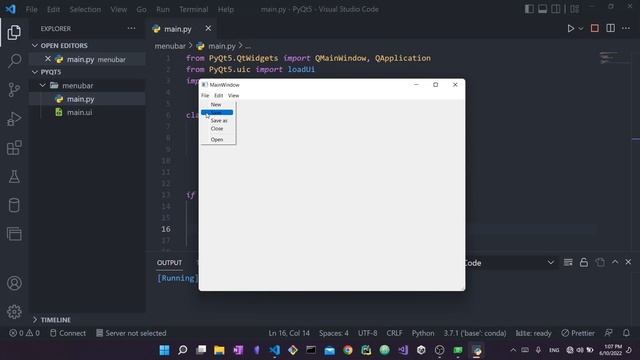Click the Split Editor Right icon
Image resolution: width=640 pixels, height=360 pixels.
(x=610, y=28)
